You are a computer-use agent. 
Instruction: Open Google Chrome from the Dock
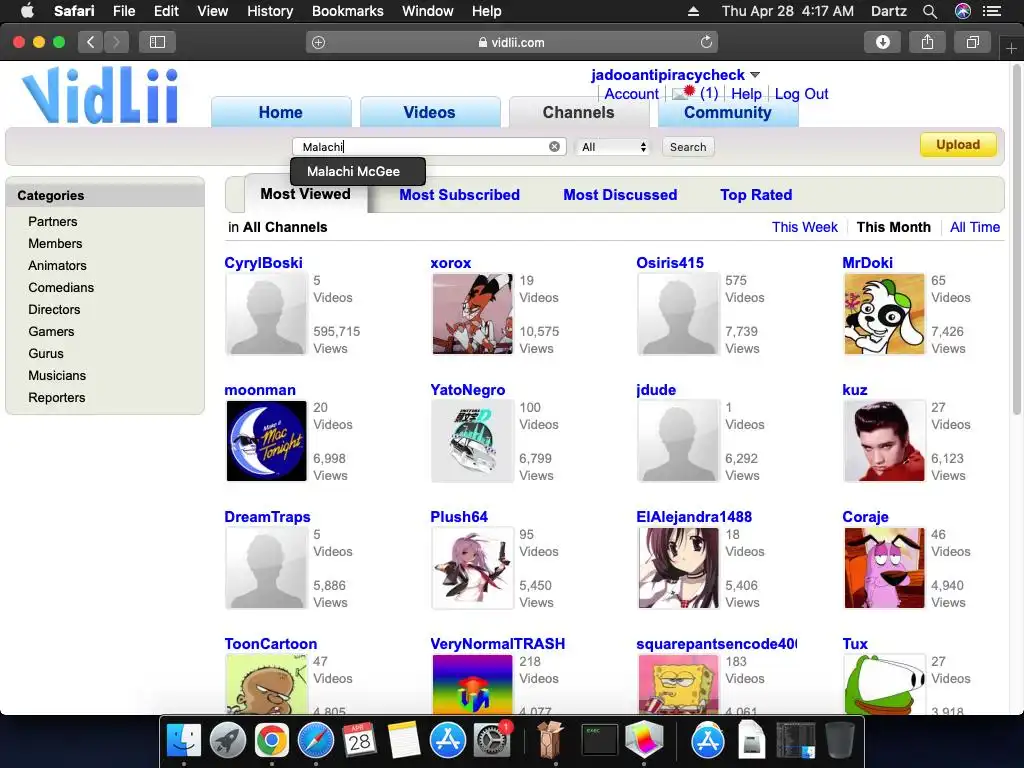(x=272, y=741)
